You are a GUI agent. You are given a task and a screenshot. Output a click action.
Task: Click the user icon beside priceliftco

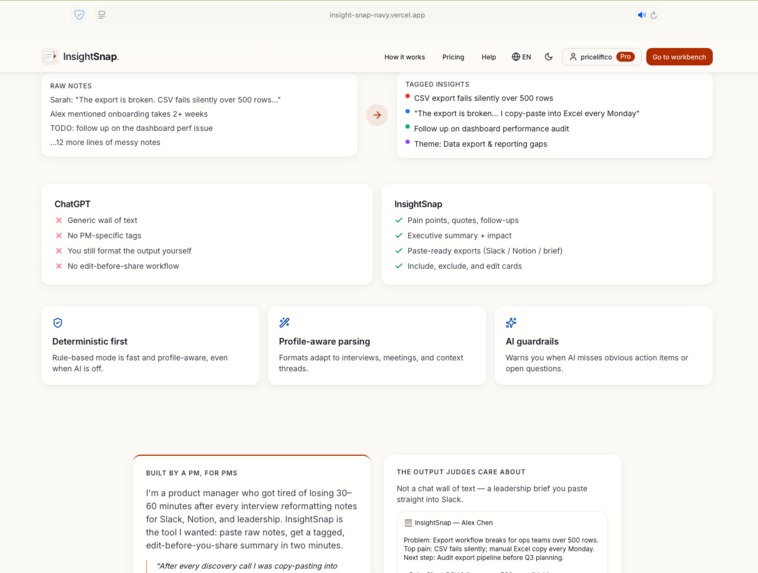573,57
